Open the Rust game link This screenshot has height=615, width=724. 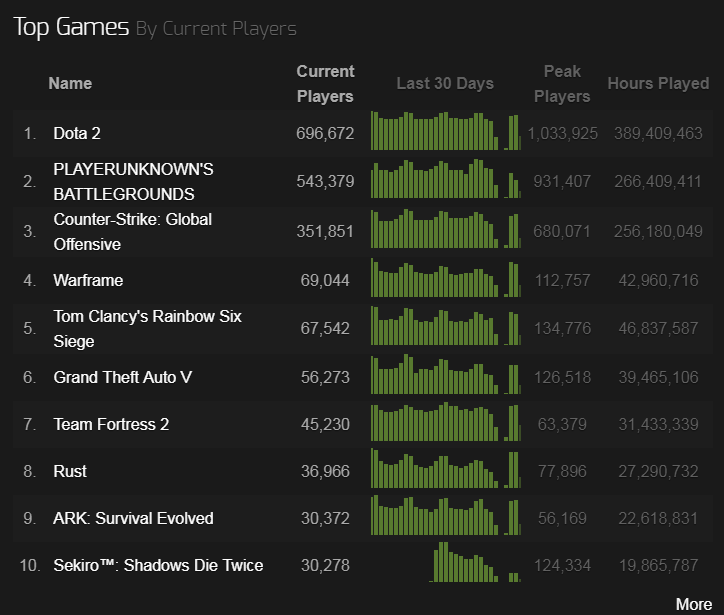click(70, 471)
